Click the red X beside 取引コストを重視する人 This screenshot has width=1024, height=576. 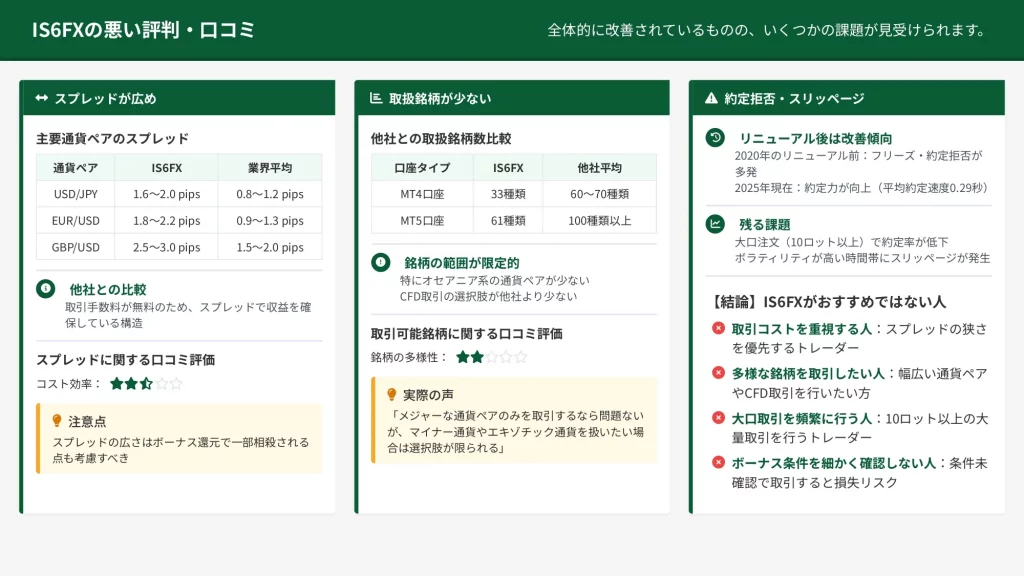click(718, 328)
